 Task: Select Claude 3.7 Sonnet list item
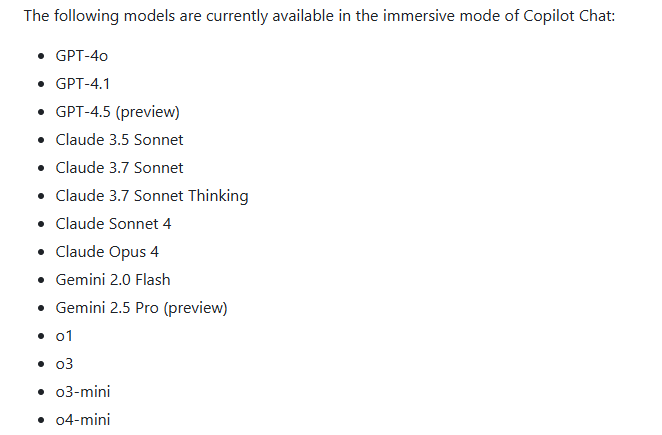click(119, 168)
